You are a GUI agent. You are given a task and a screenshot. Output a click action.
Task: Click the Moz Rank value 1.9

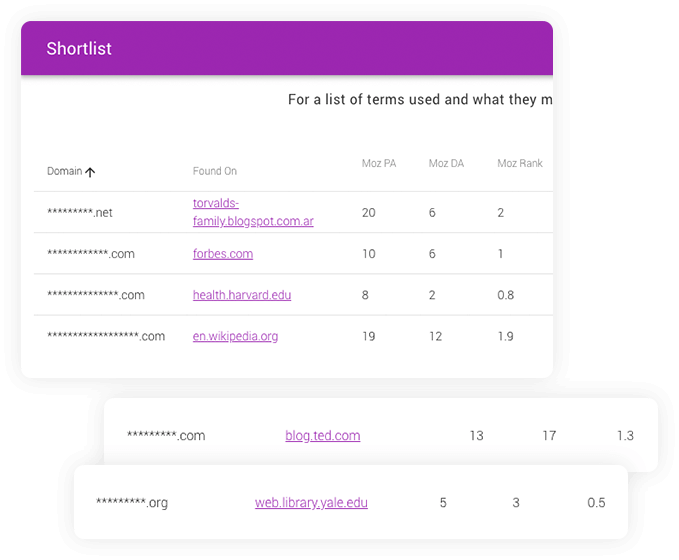[x=505, y=336]
